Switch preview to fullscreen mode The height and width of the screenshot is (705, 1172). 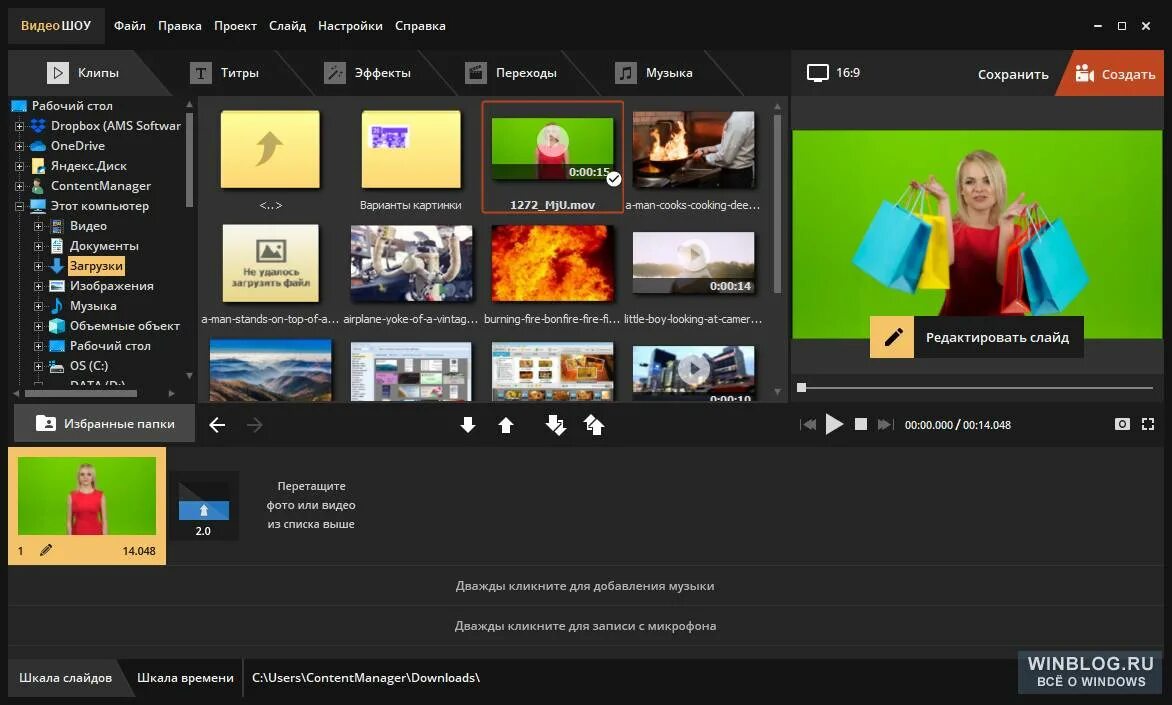coord(1148,424)
